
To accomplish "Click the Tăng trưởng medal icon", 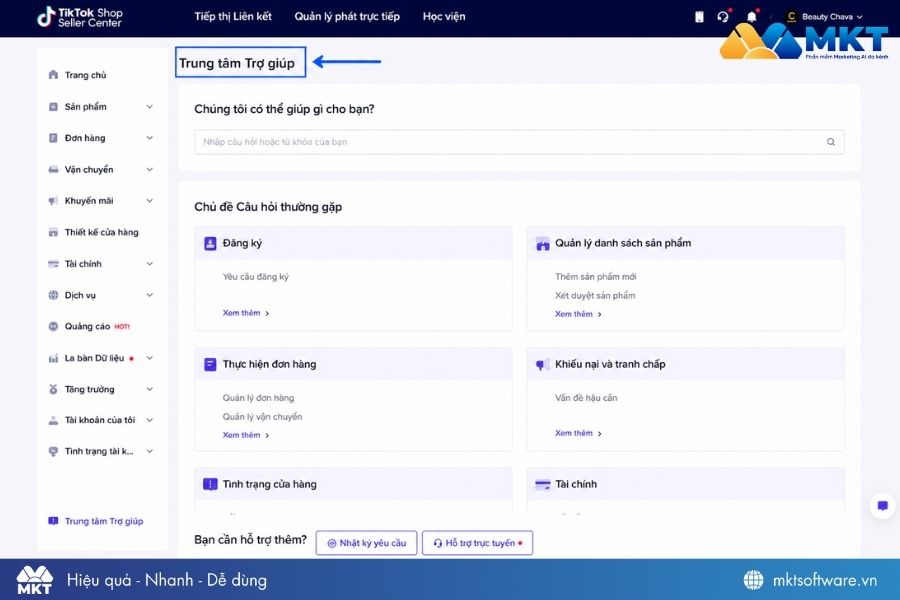I will click(x=53, y=389).
